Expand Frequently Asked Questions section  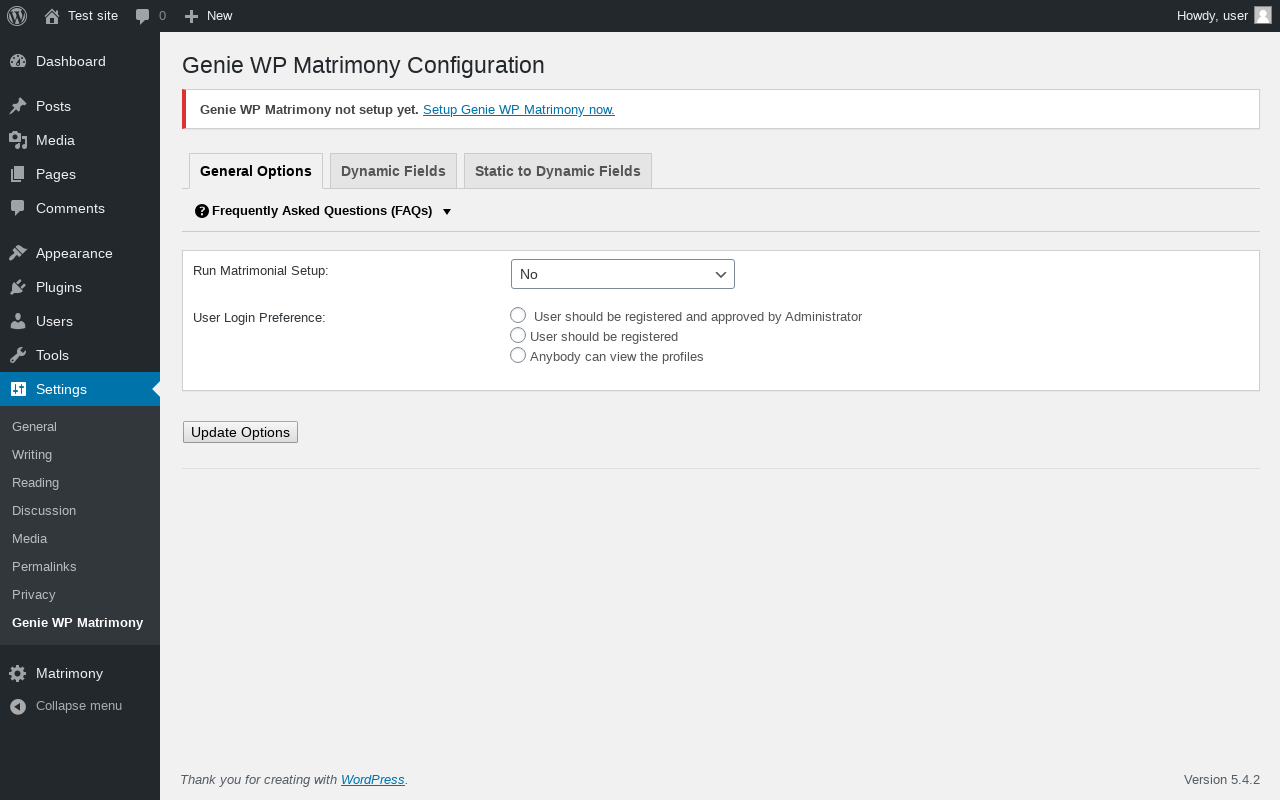pyautogui.click(x=323, y=211)
